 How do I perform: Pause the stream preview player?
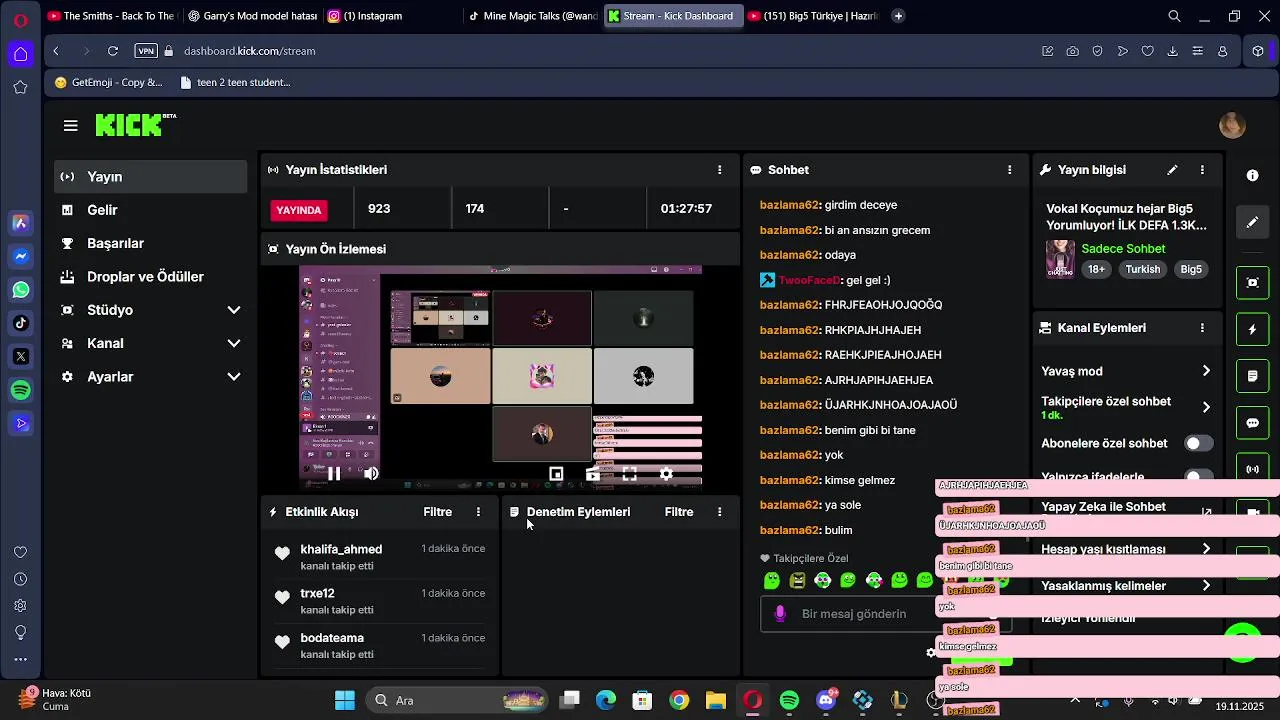tap(334, 474)
